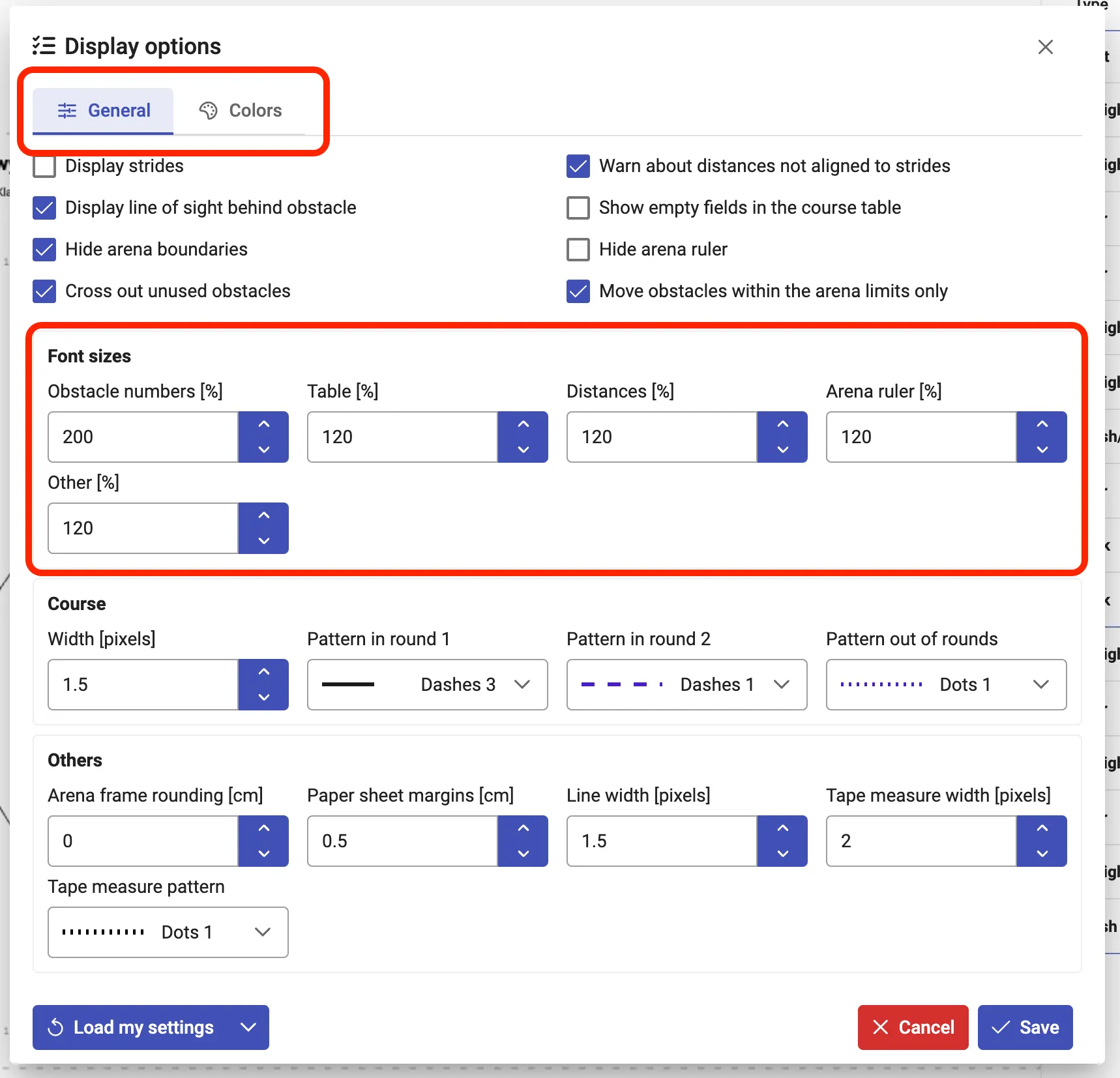Image resolution: width=1120 pixels, height=1078 pixels.
Task: Increase Other font size percentage
Action: pos(263,516)
